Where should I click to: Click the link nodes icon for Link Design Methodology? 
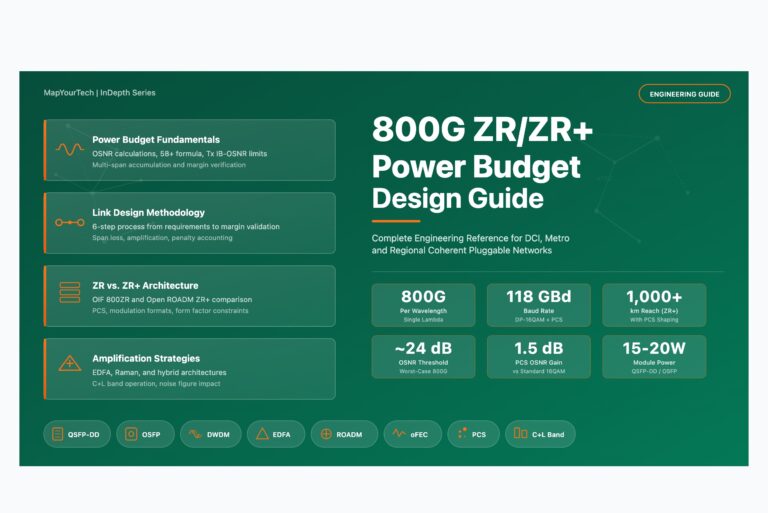[69, 222]
